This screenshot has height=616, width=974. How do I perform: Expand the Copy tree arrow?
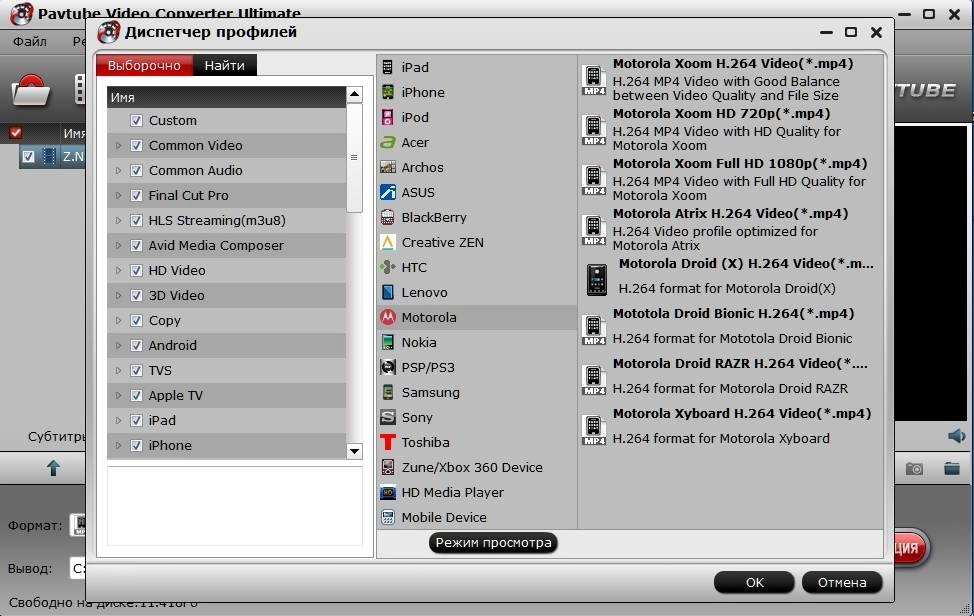pos(118,320)
